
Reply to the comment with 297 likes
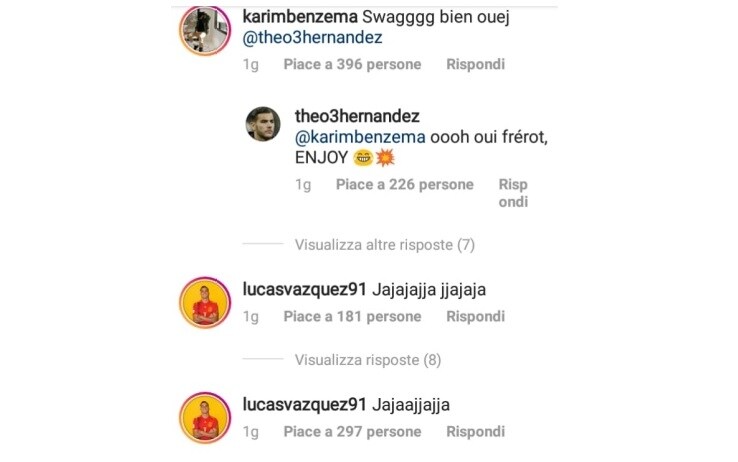click(x=475, y=432)
